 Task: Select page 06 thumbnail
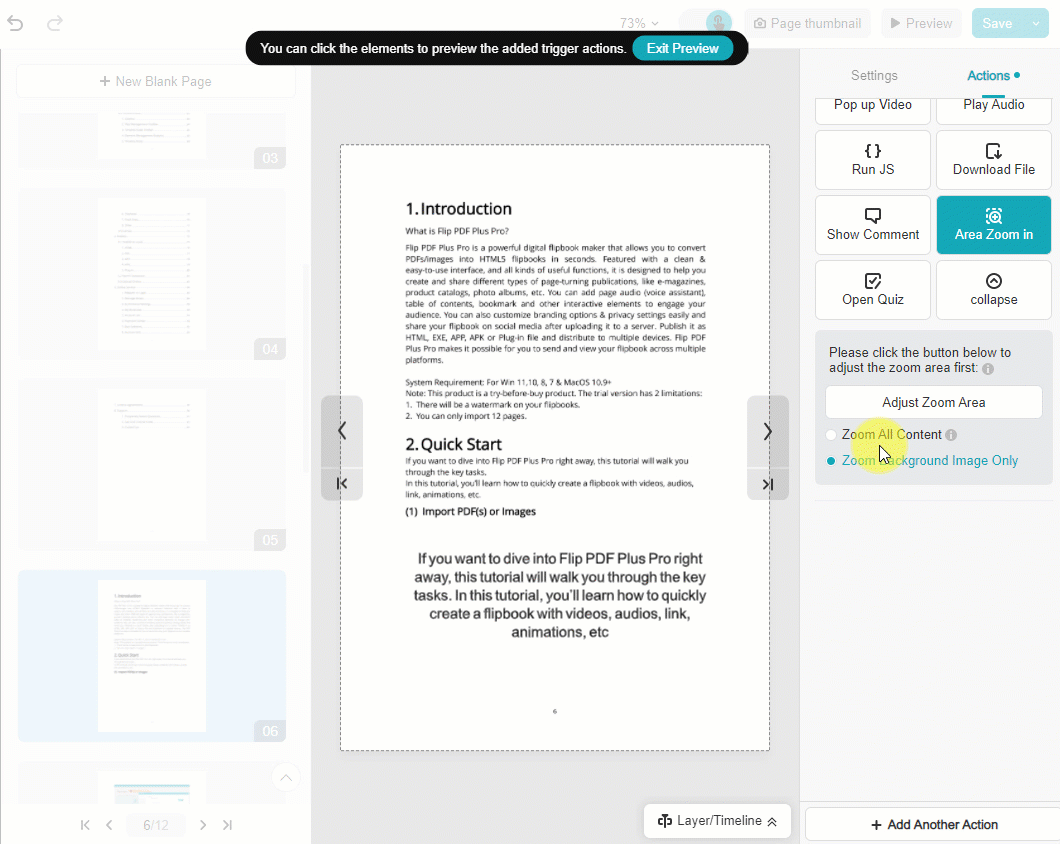click(x=152, y=655)
